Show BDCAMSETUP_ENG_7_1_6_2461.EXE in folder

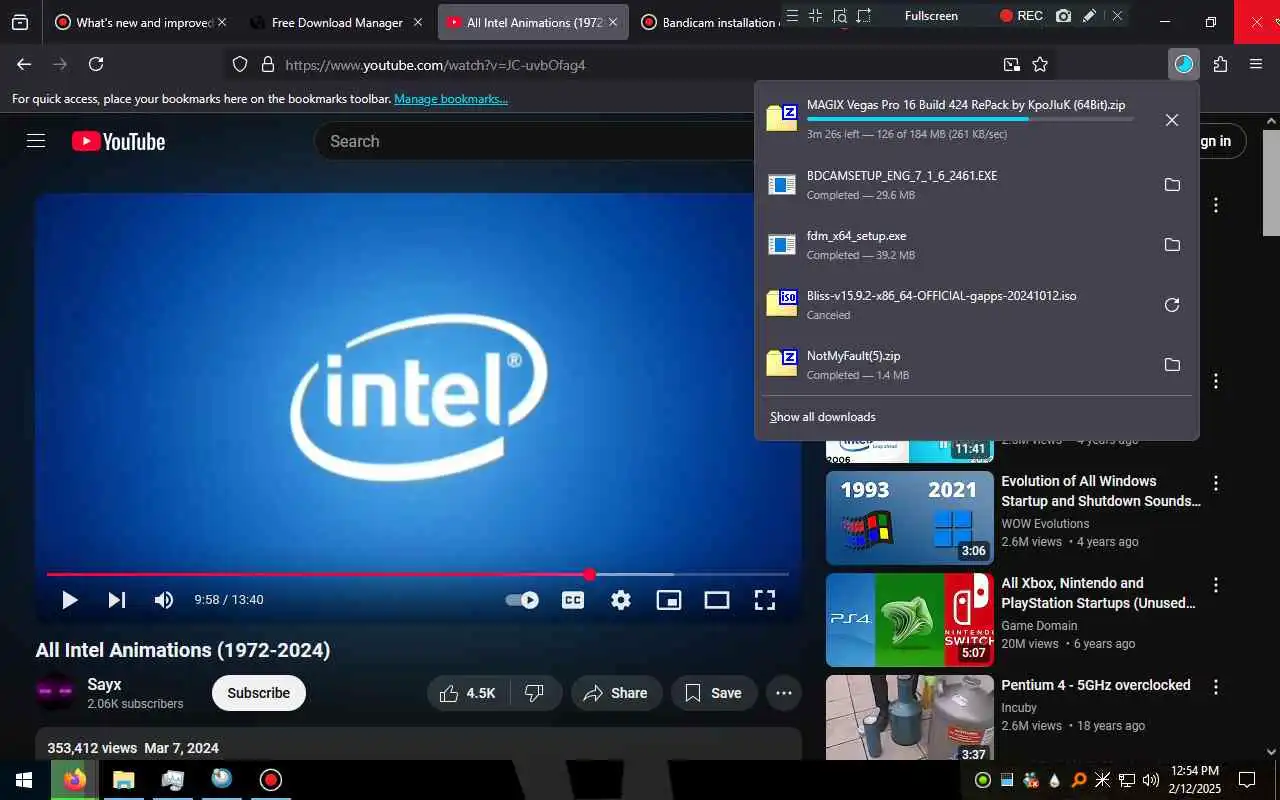click(x=1172, y=185)
